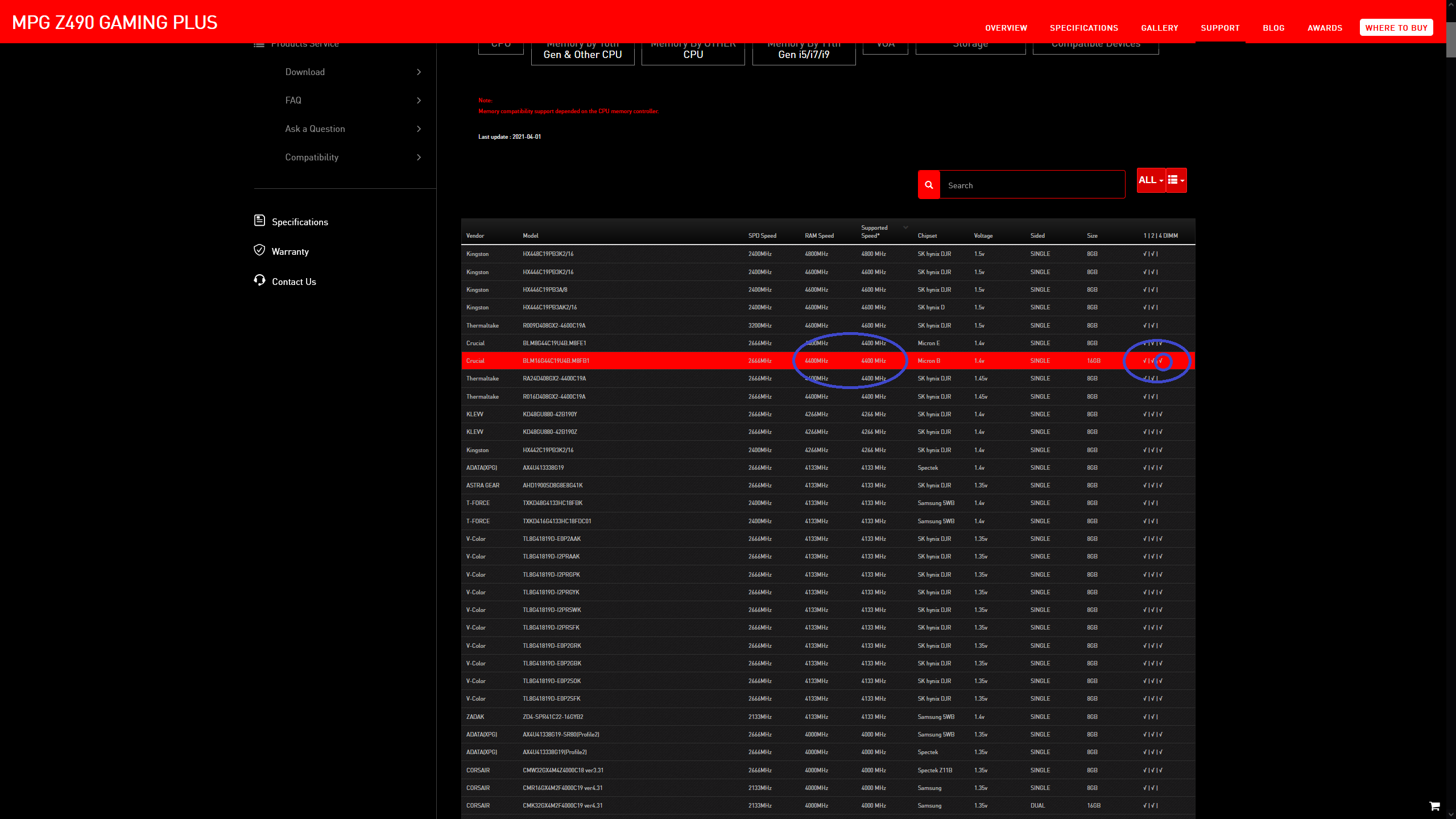Click the Contact Us headset icon
The image size is (1456, 819).
click(x=259, y=280)
